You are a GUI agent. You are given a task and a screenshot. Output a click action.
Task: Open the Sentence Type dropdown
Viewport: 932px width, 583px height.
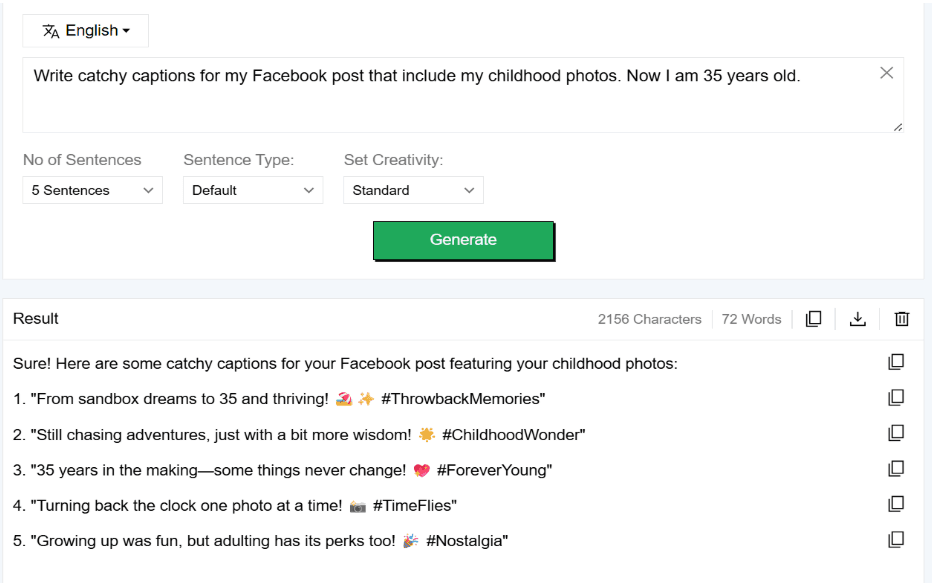252,190
